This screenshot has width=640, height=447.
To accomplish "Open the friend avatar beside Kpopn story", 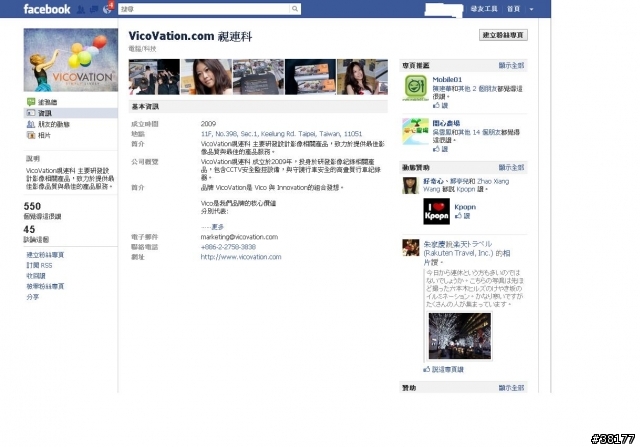I will coord(411,185).
